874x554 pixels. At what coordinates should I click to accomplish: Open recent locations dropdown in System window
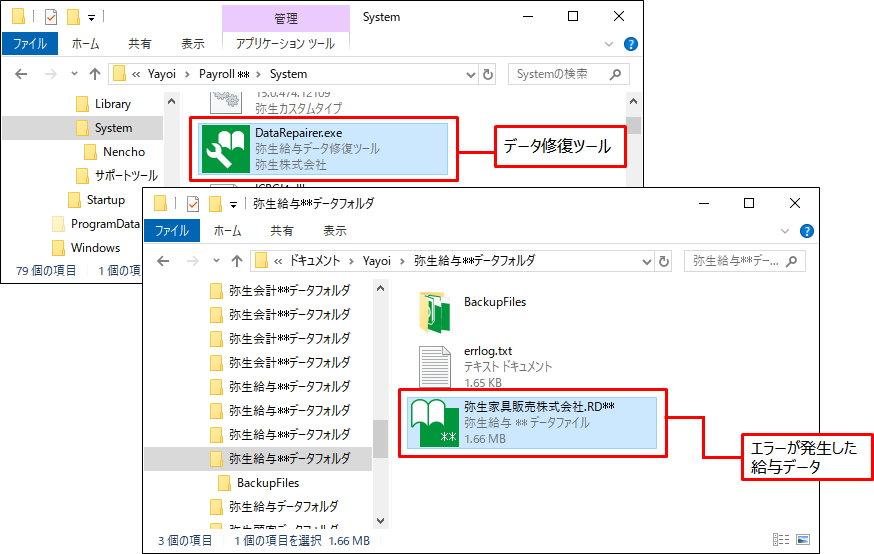74,74
